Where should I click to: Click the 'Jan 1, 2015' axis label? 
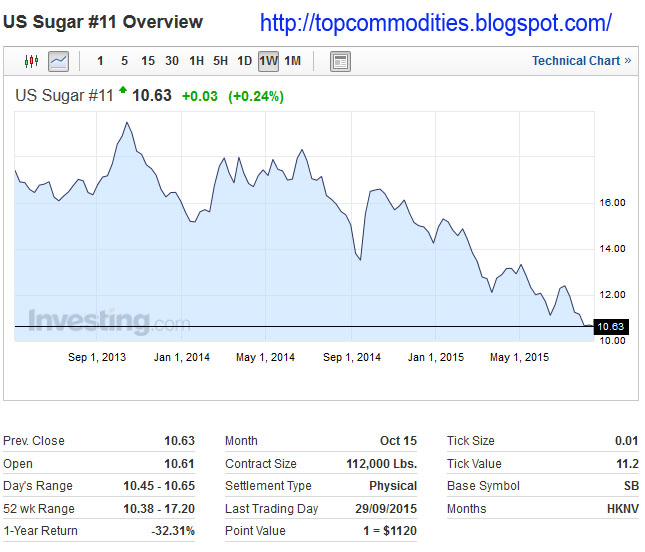point(436,357)
